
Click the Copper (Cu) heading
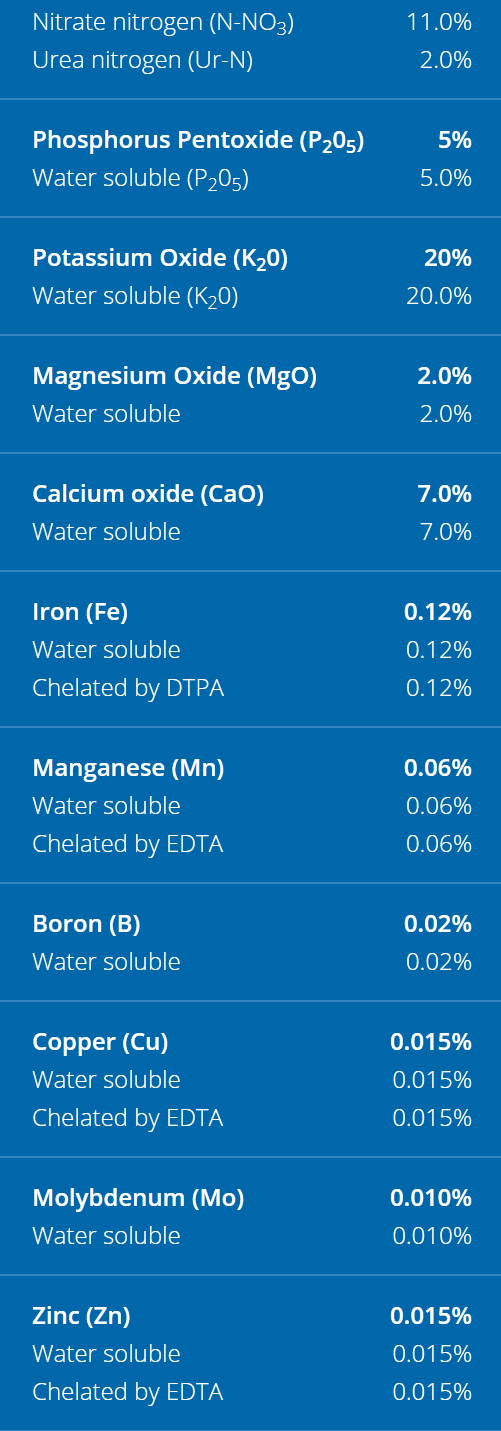pos(100,1042)
